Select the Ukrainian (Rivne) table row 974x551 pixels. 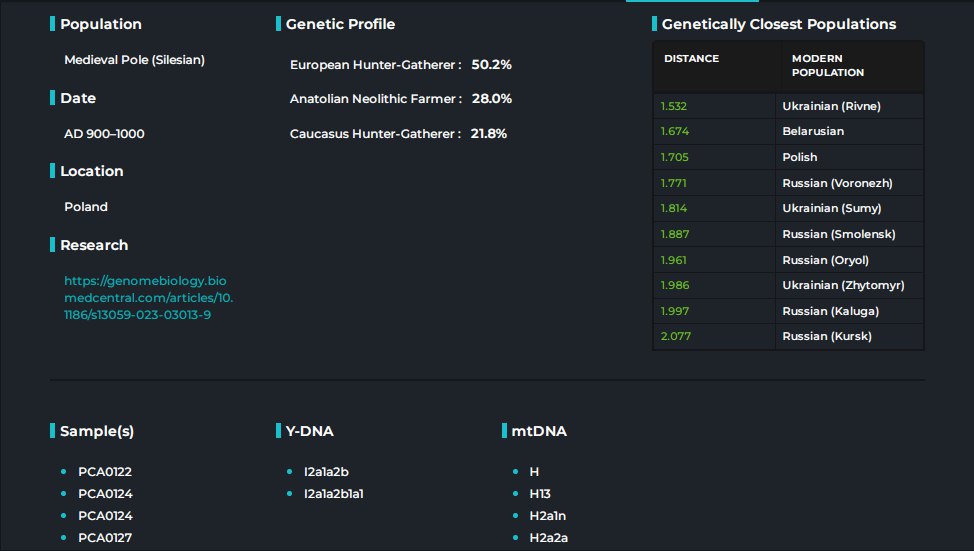pyautogui.click(x=831, y=106)
